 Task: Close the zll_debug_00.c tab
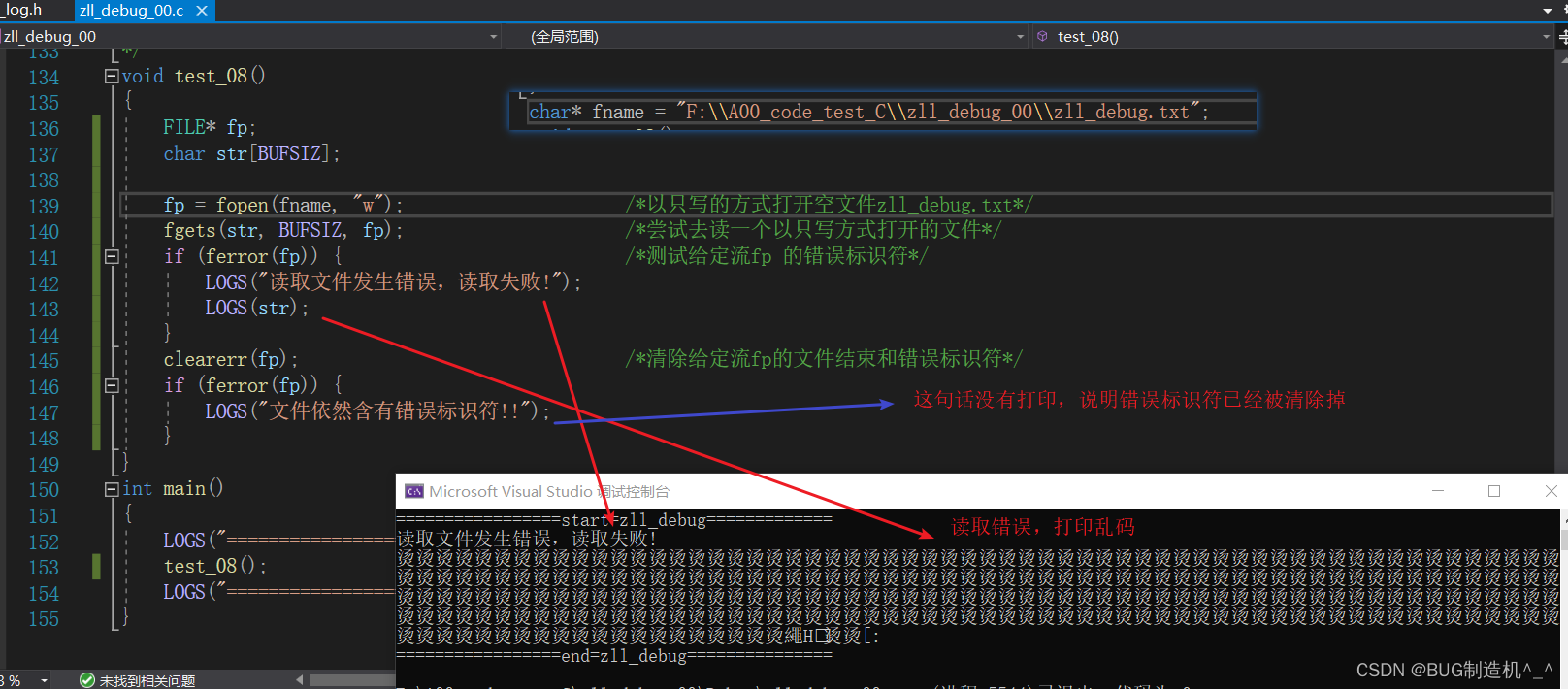click(x=202, y=11)
